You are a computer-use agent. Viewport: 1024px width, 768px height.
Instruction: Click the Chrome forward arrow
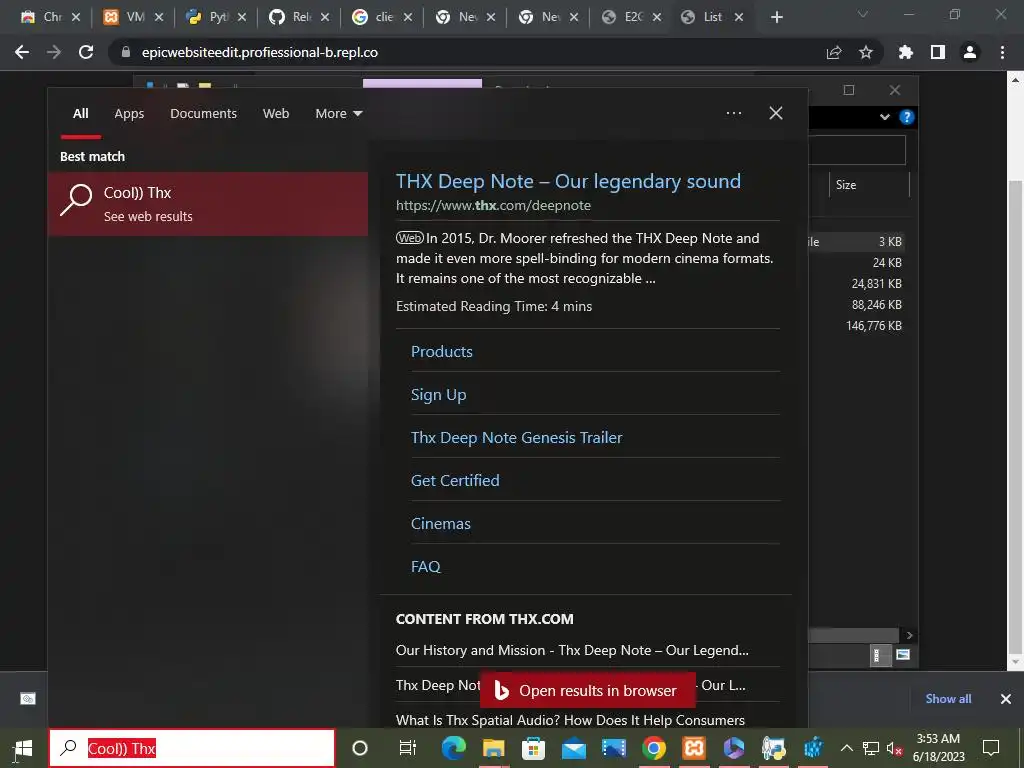[54, 52]
